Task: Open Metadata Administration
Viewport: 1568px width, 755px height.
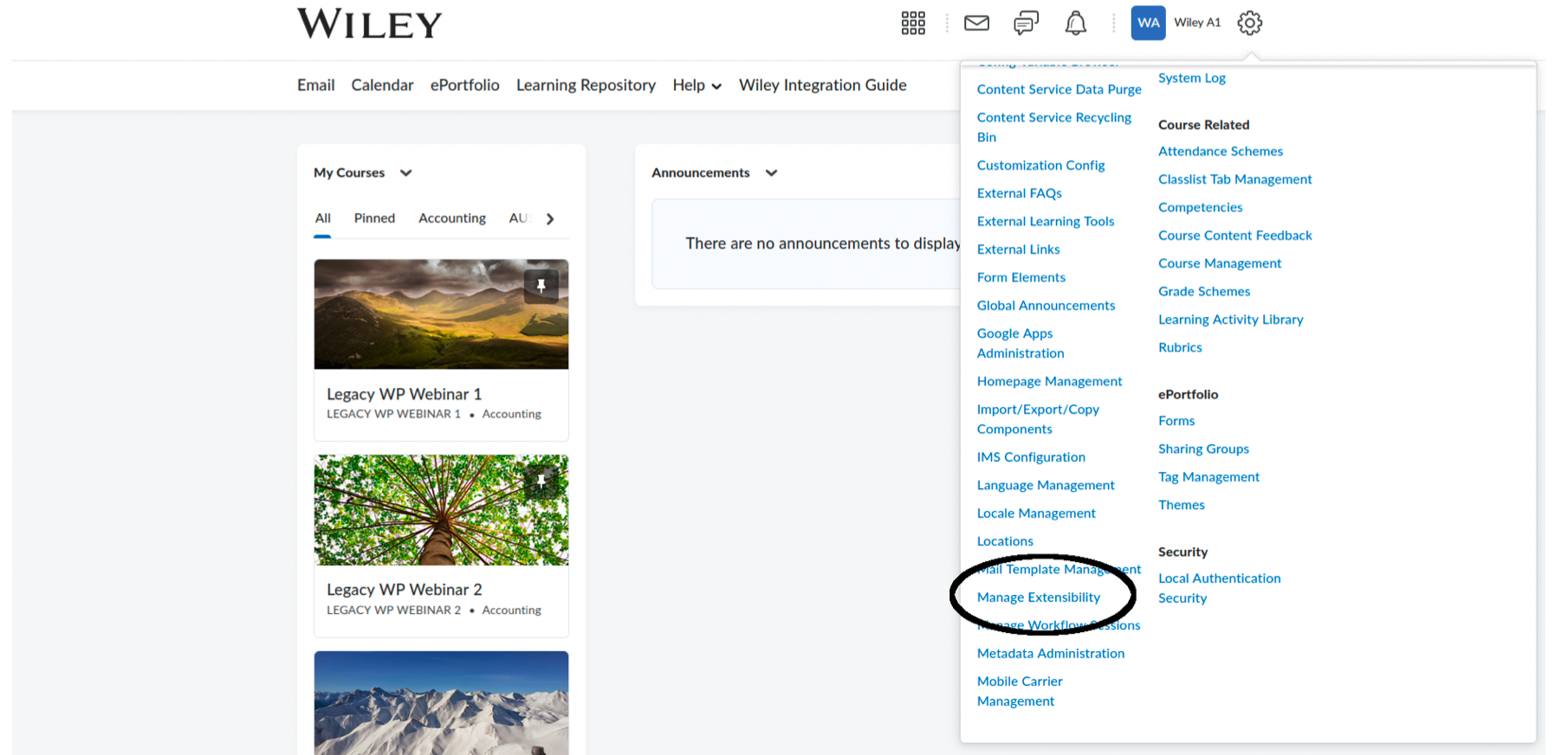Action: coord(1051,654)
